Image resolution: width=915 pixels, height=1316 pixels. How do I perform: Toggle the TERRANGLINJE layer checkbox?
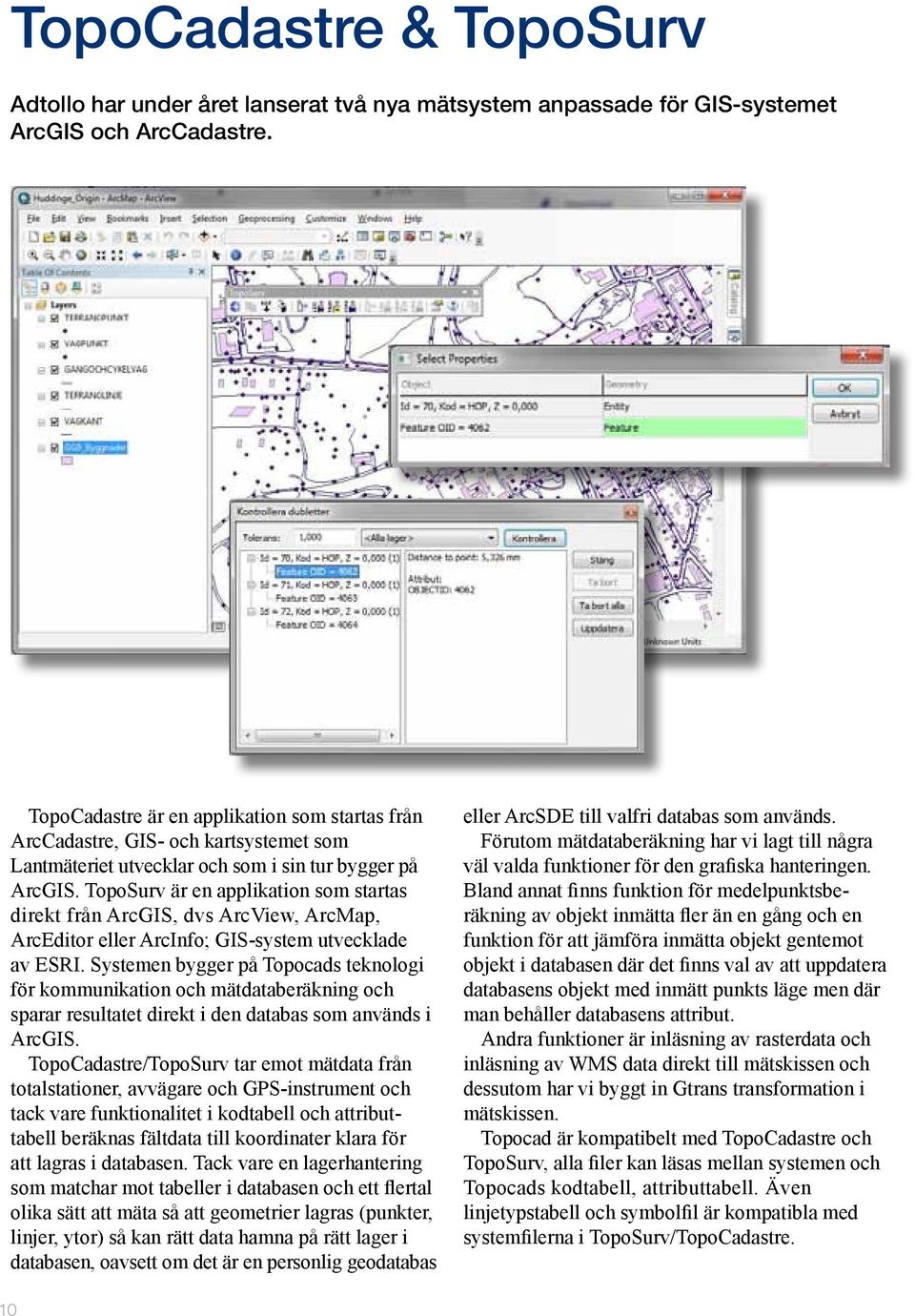tap(54, 396)
